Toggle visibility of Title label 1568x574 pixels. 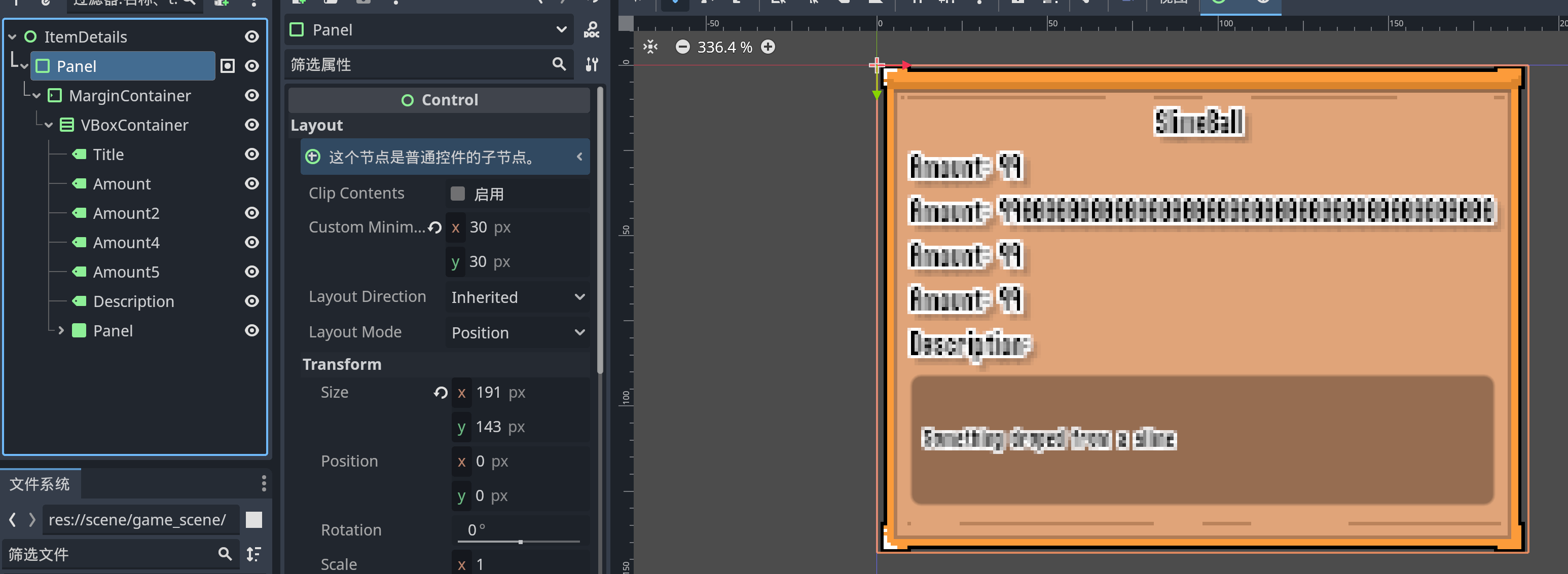point(251,154)
